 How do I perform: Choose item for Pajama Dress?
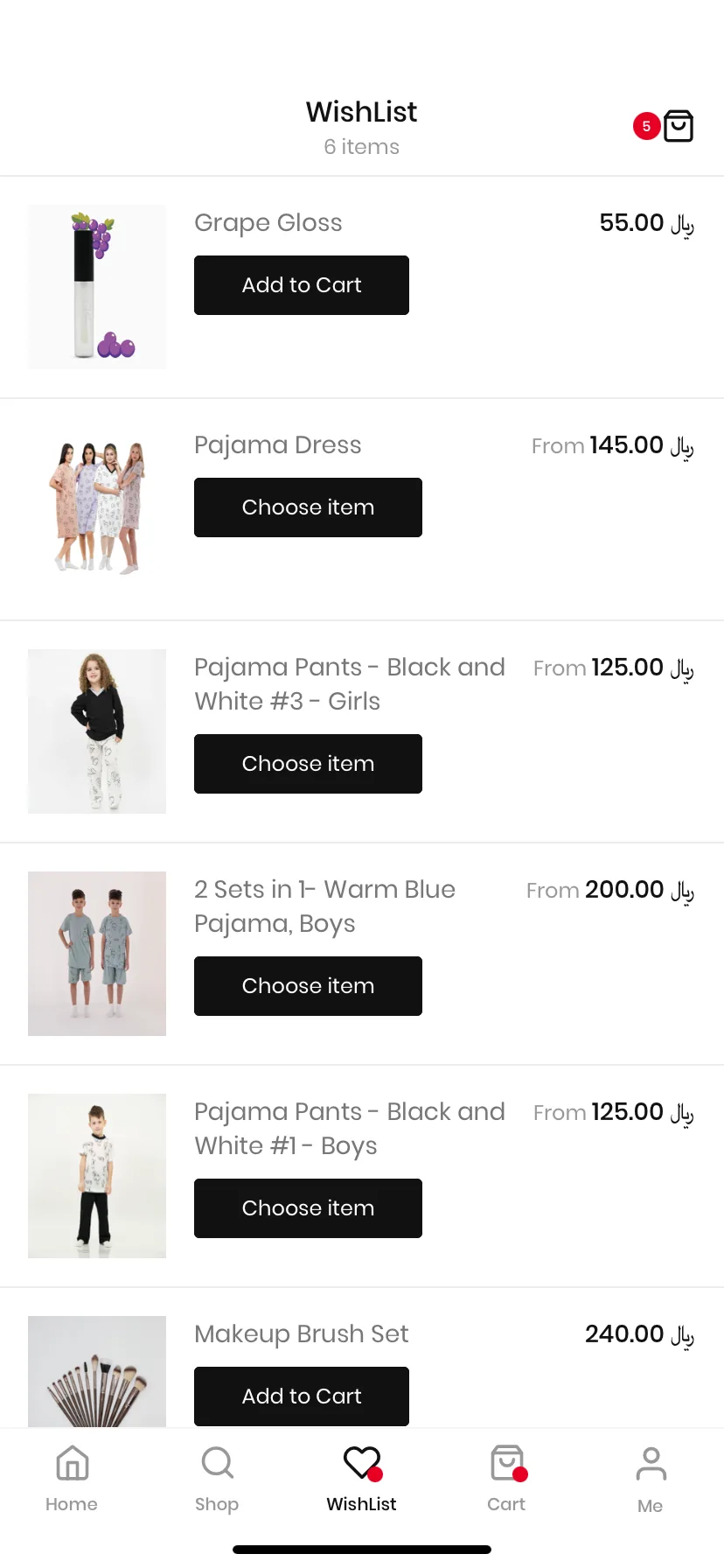308,507
